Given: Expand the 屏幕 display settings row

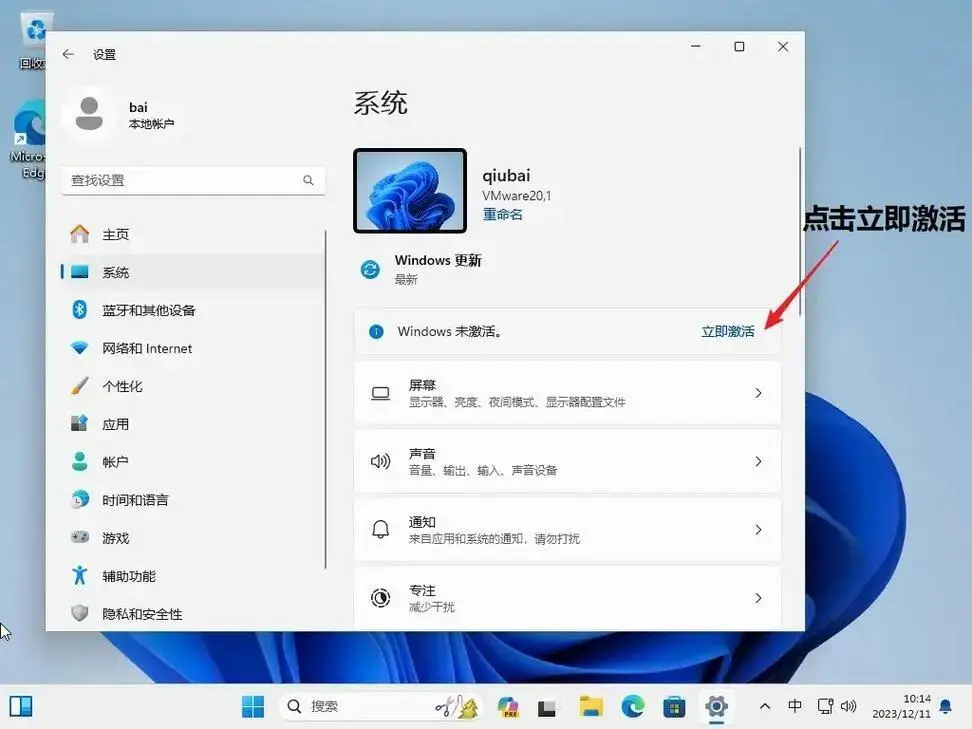Looking at the screenshot, I should 567,393.
